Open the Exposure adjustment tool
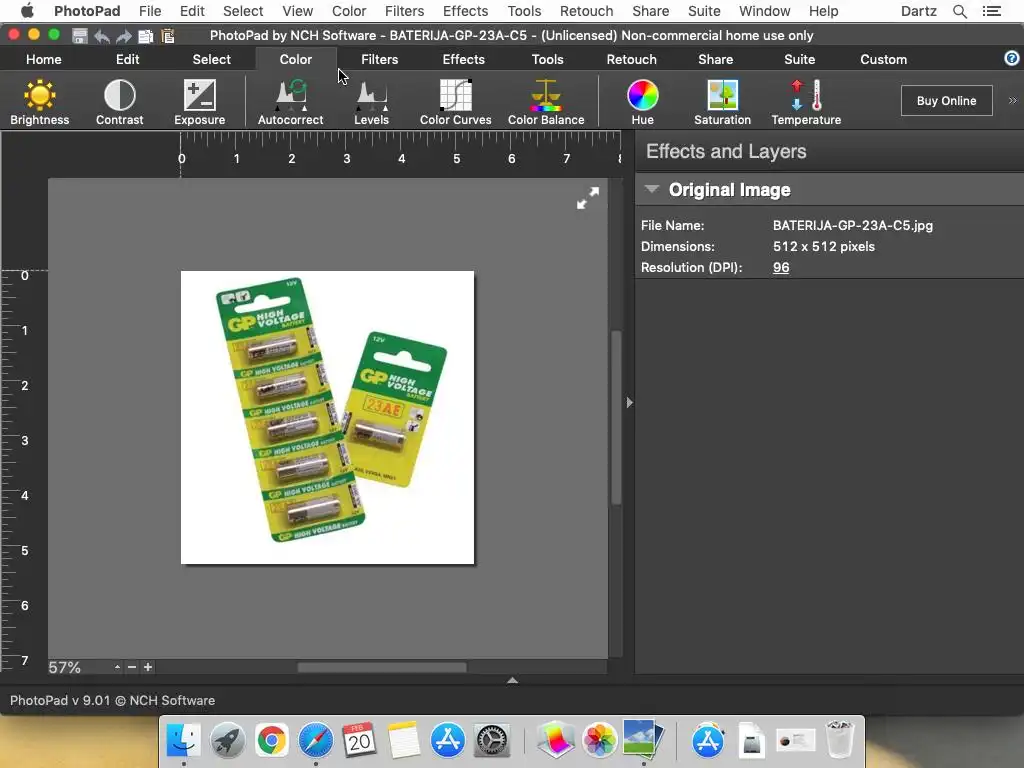 click(x=199, y=102)
